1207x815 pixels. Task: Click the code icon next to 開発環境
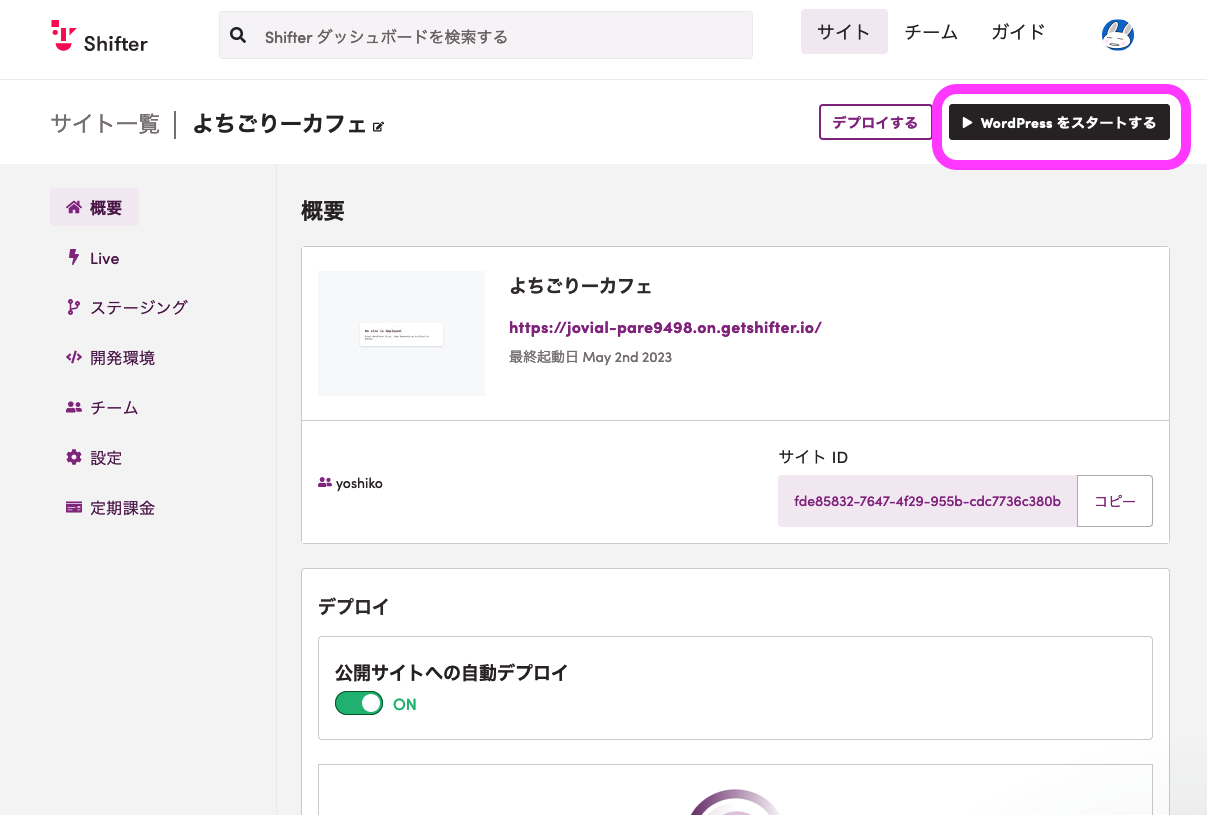click(x=73, y=358)
